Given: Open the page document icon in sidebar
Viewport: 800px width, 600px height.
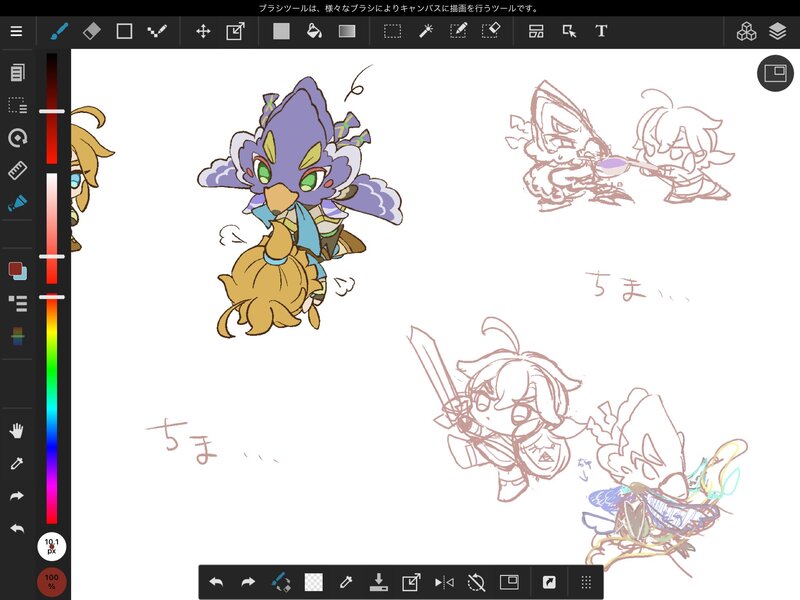Looking at the screenshot, I should pos(17,72).
